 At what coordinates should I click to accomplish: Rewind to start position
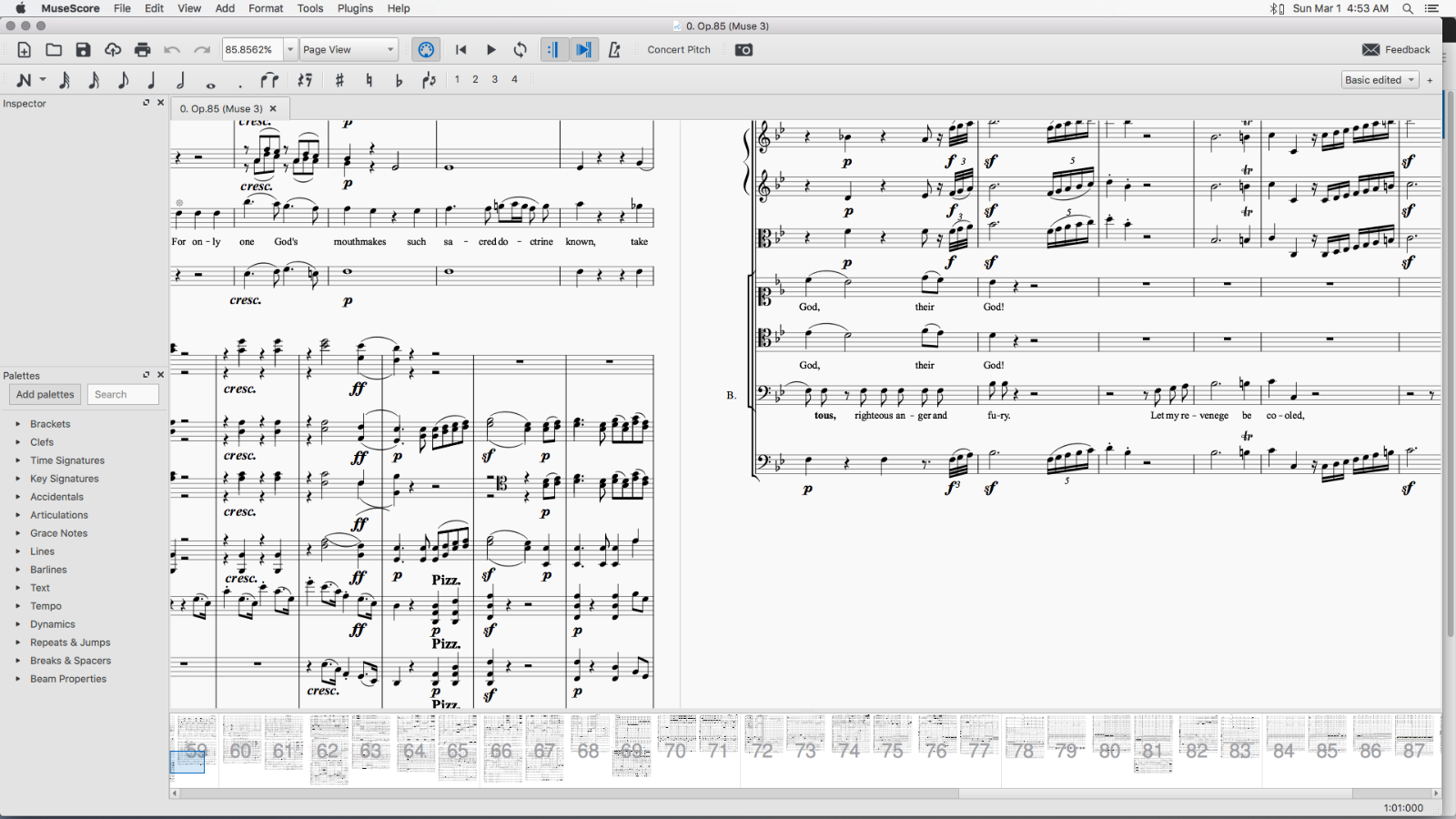pos(461,50)
